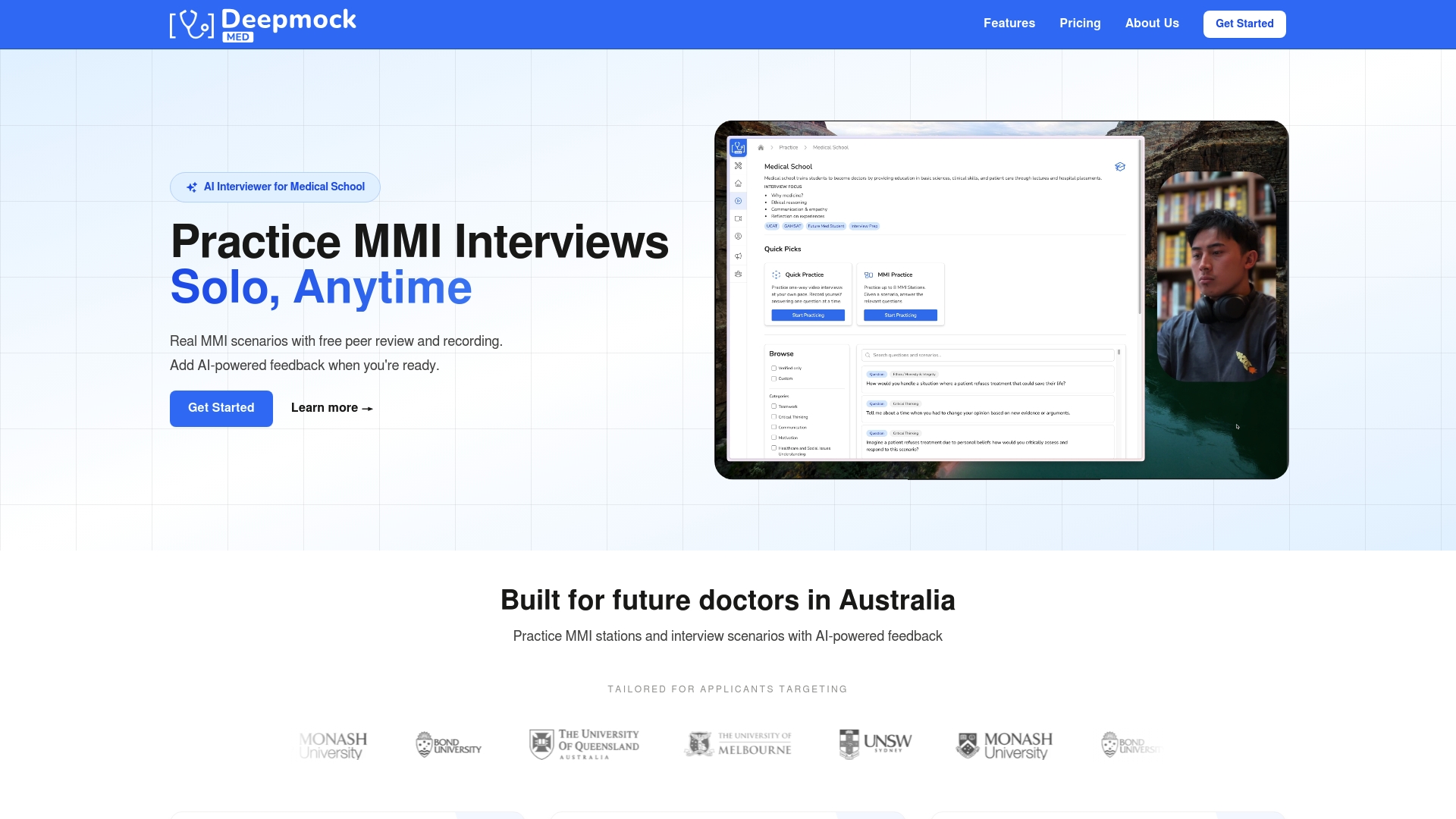Screen dimensions: 1456x819
Task: Follow the Learn more arrow link
Action: (331, 408)
